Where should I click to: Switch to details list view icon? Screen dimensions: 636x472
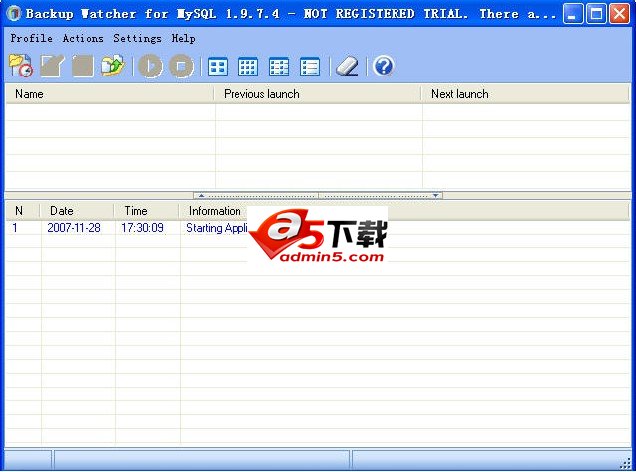click(310, 67)
